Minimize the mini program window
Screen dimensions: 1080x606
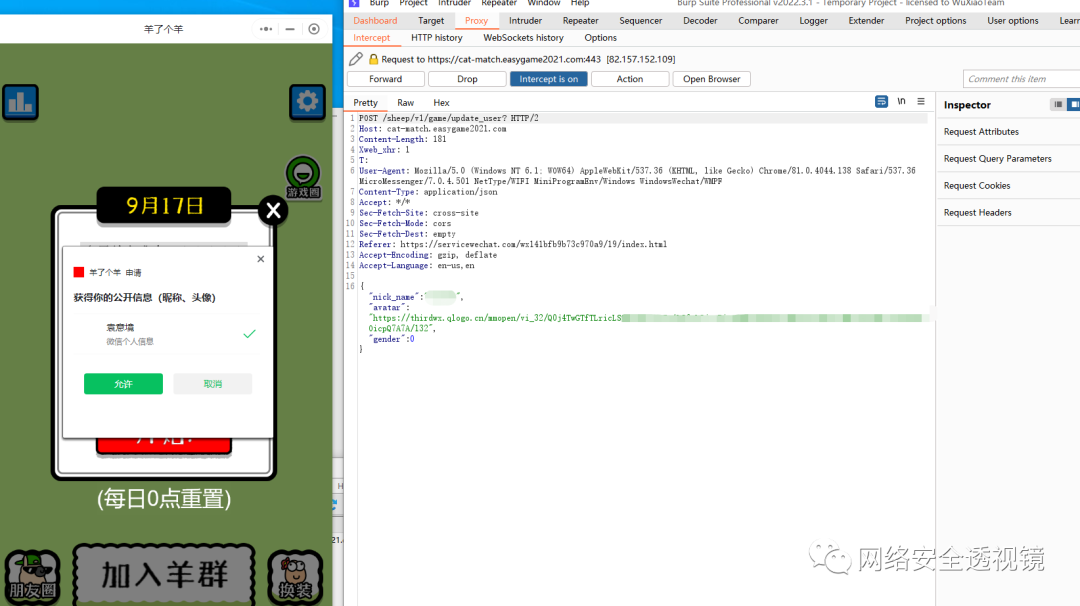pos(290,29)
